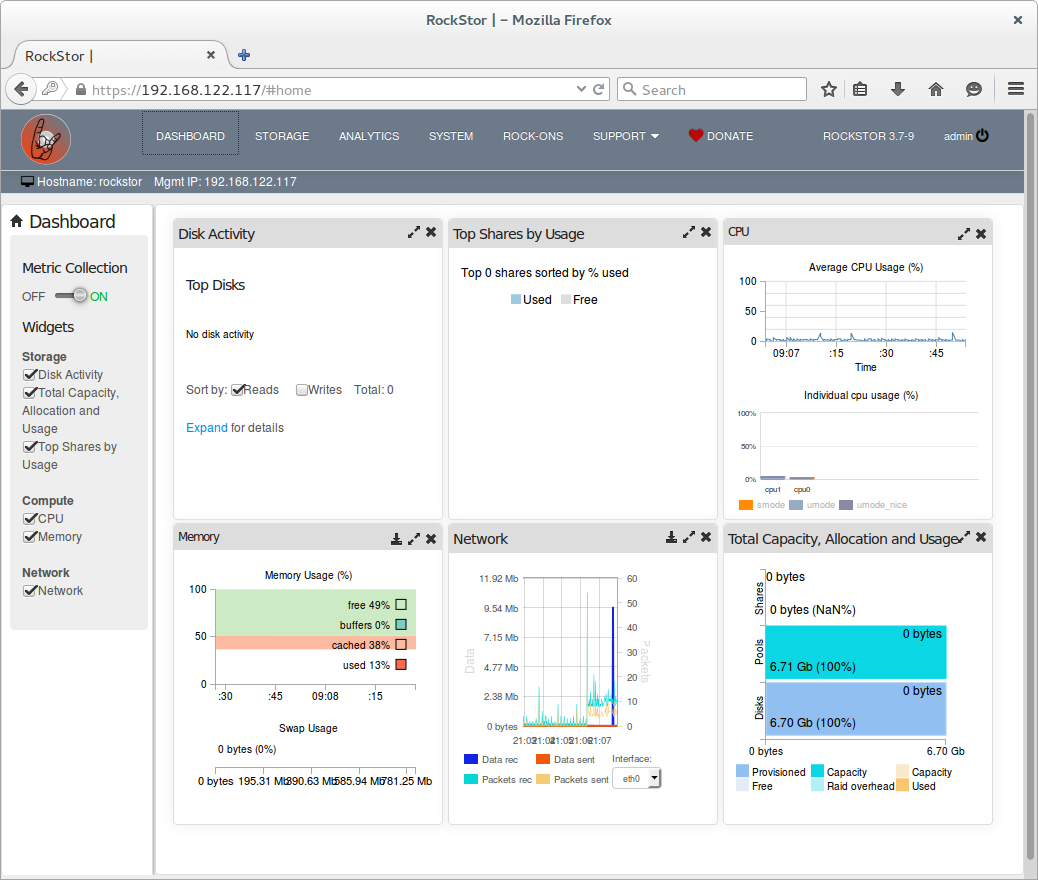Uncheck Sort by Reads checkbox
The width and height of the screenshot is (1038, 880).
pyautogui.click(x=238, y=389)
